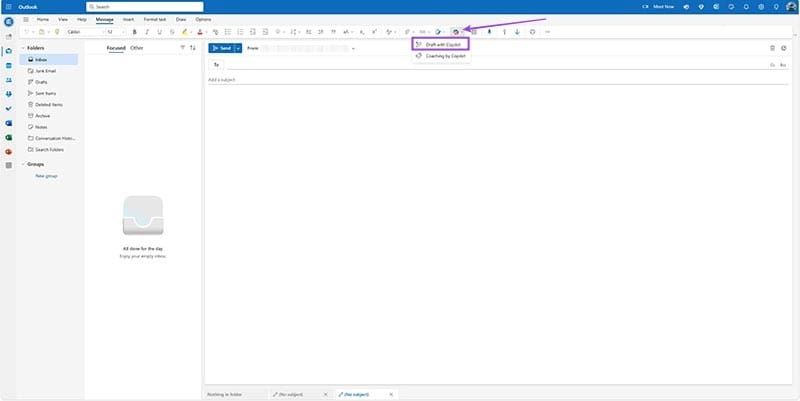This screenshot has width=800, height=401.
Task: Open Settings gear in header
Action: 761,7
